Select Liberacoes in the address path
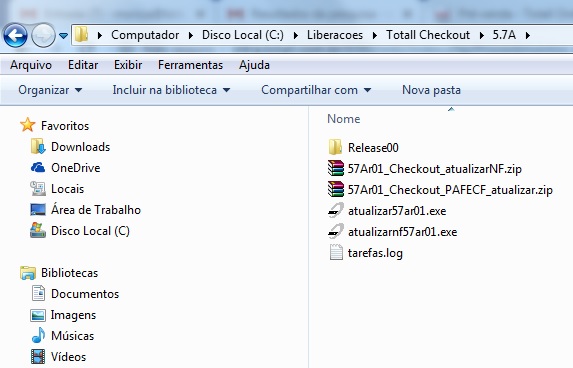The height and width of the screenshot is (368, 573). pyautogui.click(x=335, y=35)
